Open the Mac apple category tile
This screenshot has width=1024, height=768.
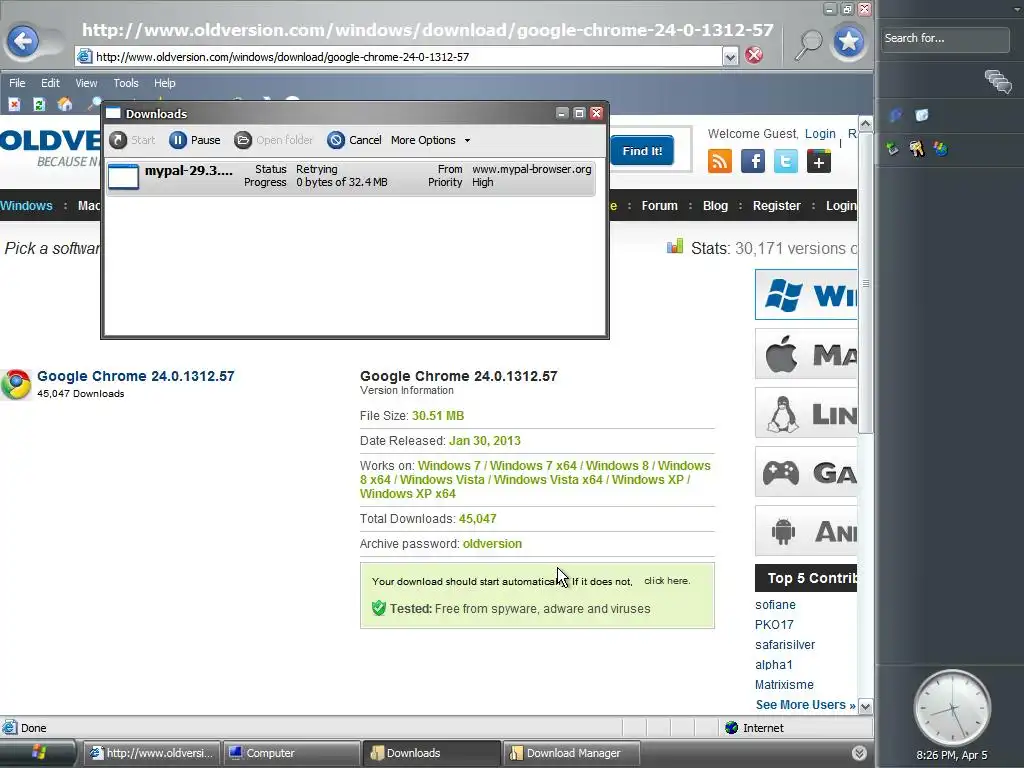806,353
